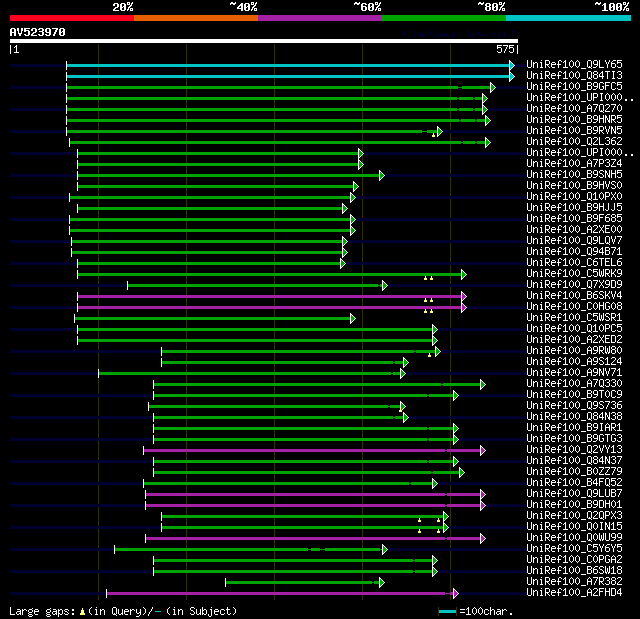Click the cyan 100char scale bar legend
Screen dimensions: 640x619
click(447, 612)
